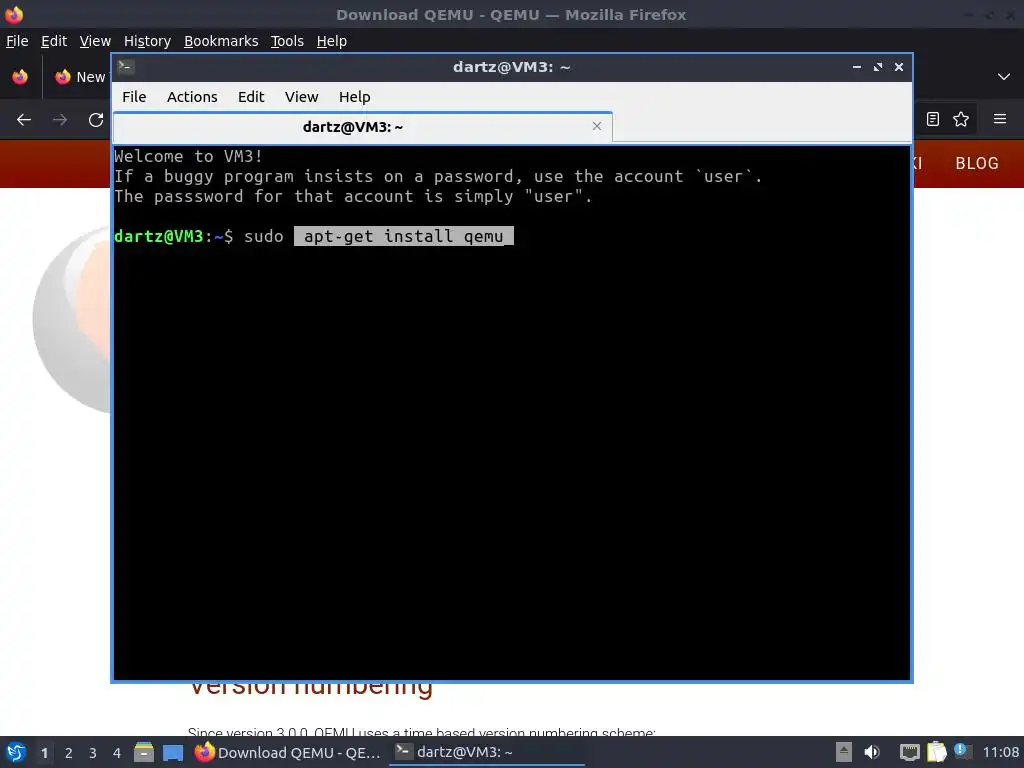Switch to desktop workspace 4
The width and height of the screenshot is (1024, 768).
point(117,753)
